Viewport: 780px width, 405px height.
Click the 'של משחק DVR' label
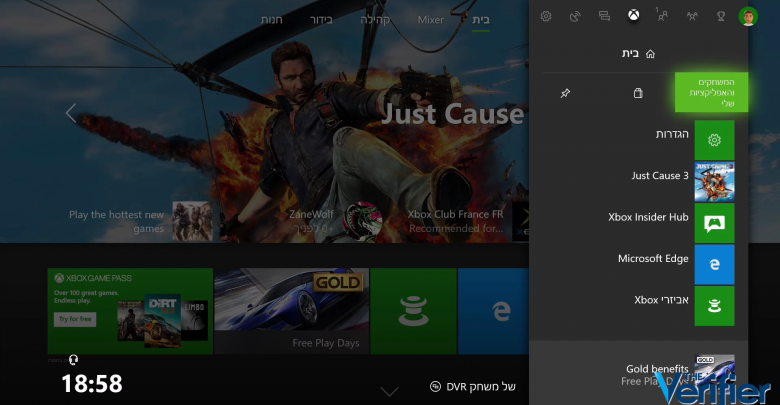481,387
